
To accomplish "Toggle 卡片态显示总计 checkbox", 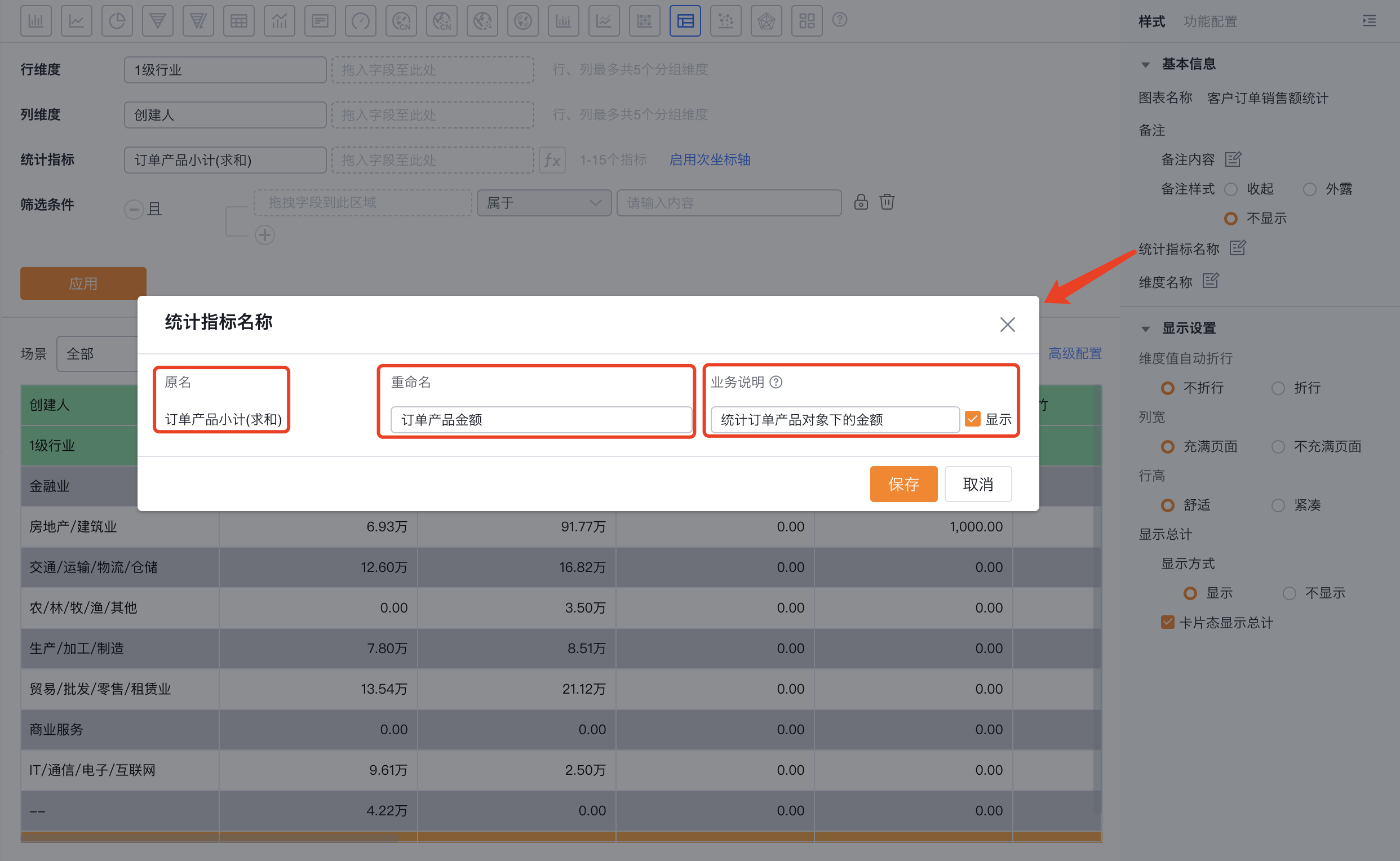I will click(x=1168, y=623).
